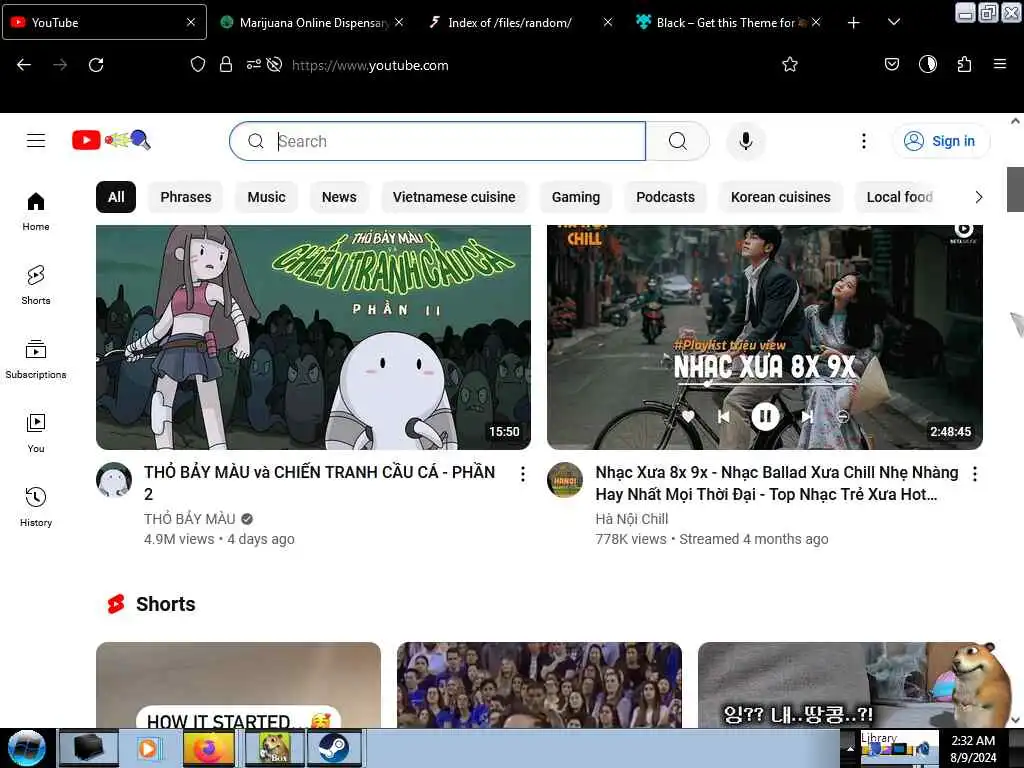Select the Podcasts filter chip
This screenshot has height=768, width=1024.
coord(665,197)
